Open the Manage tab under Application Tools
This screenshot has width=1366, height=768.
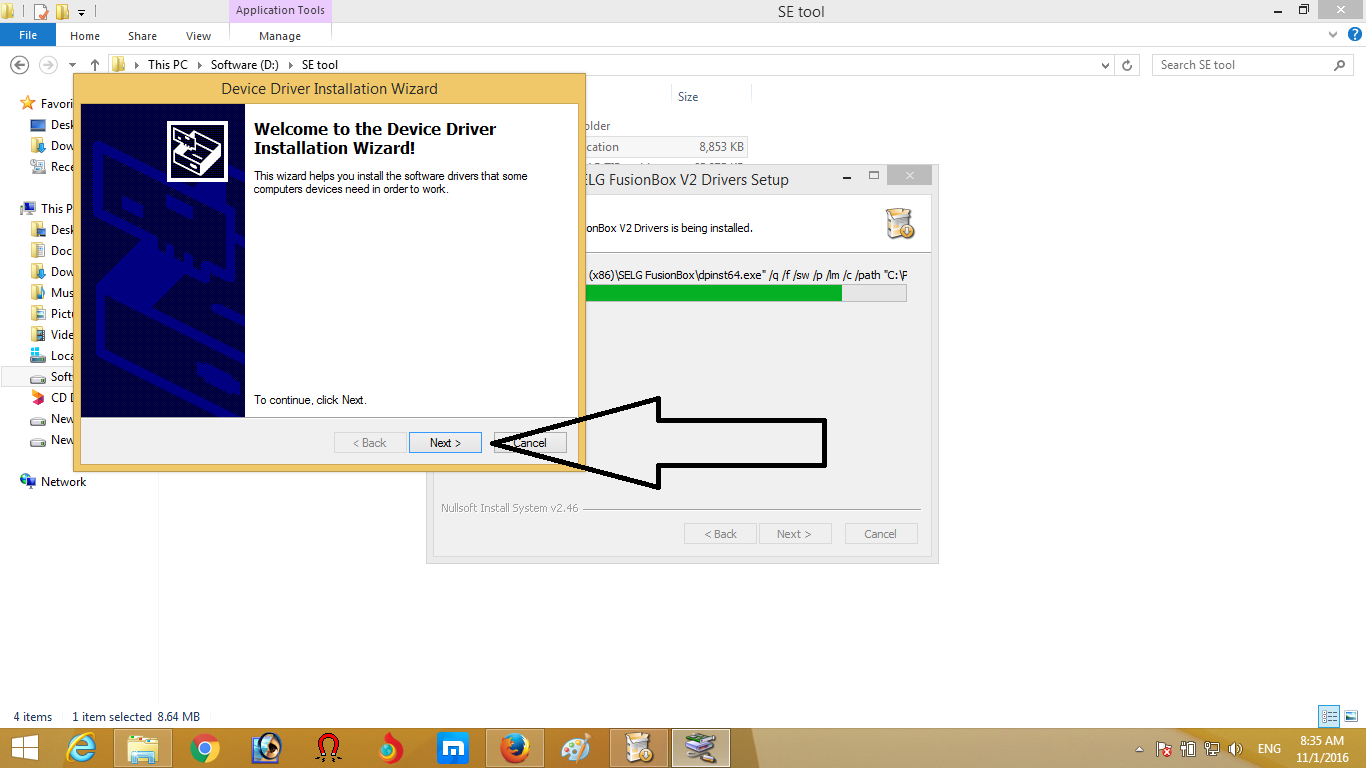tap(279, 35)
